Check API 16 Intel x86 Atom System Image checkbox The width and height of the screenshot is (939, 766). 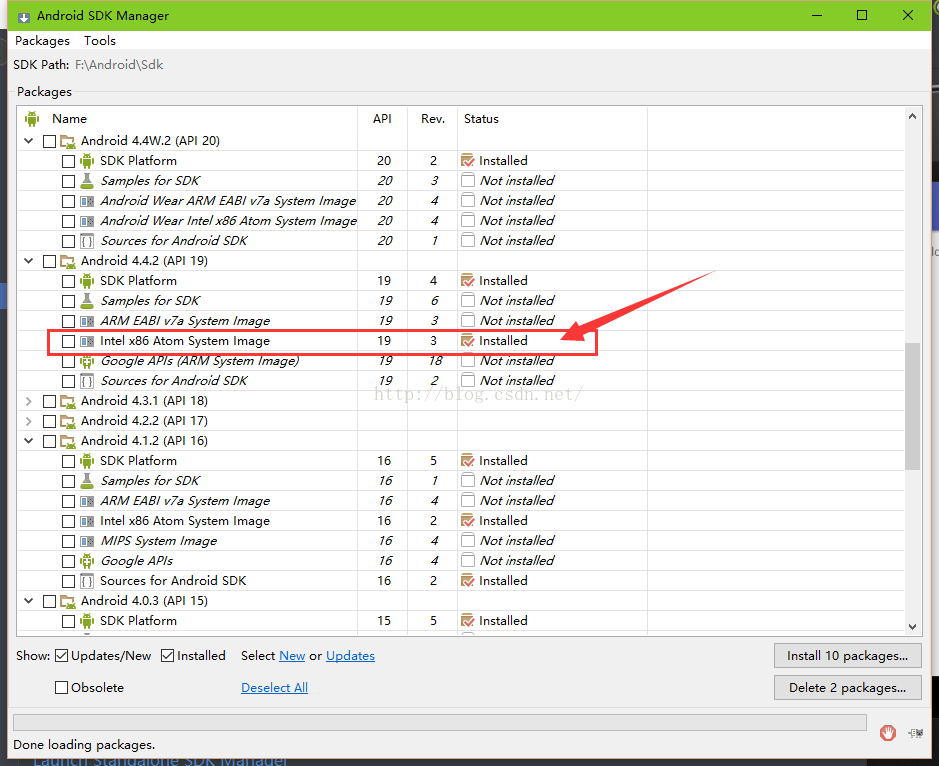(x=68, y=521)
